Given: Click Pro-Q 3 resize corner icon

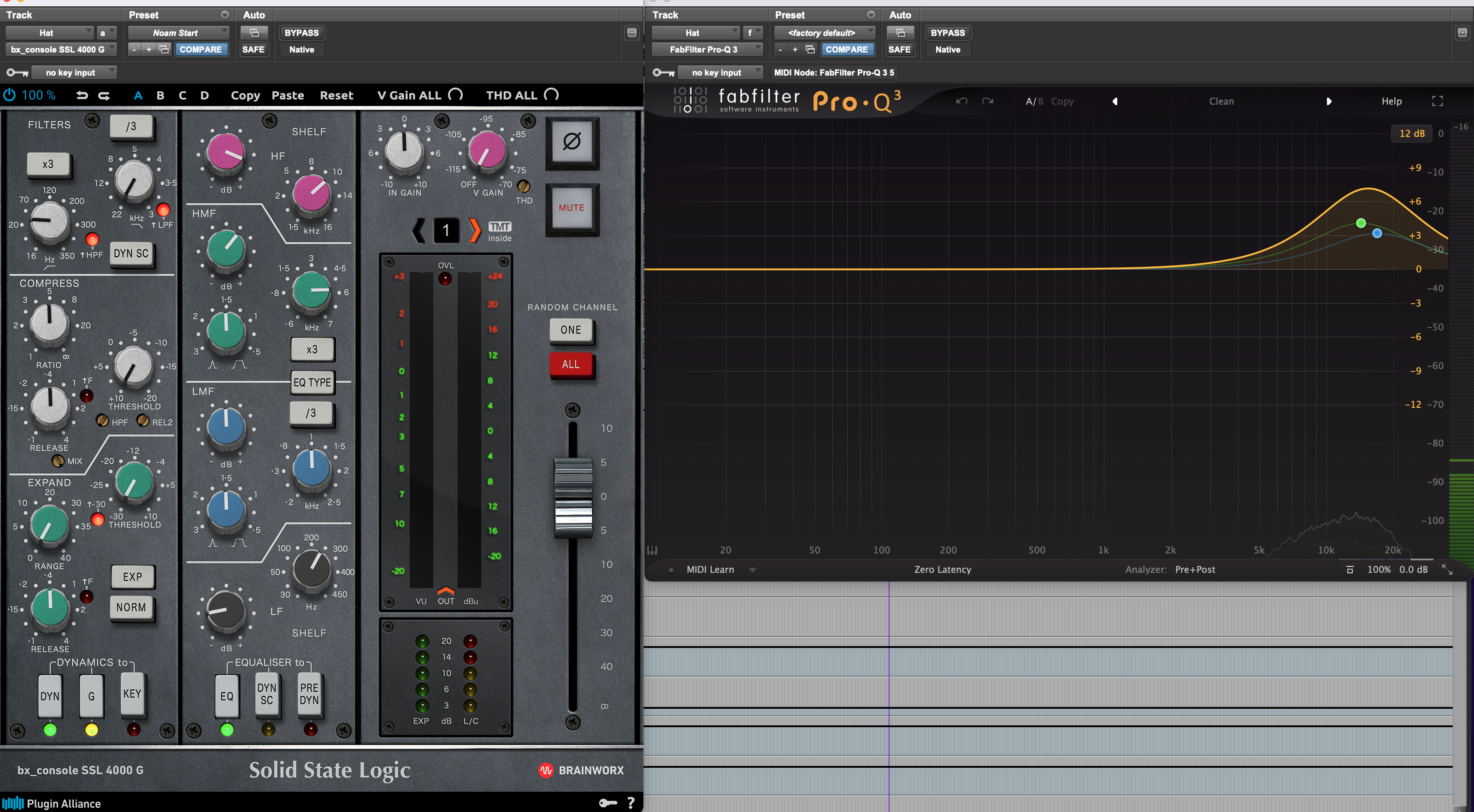Looking at the screenshot, I should [1446, 570].
